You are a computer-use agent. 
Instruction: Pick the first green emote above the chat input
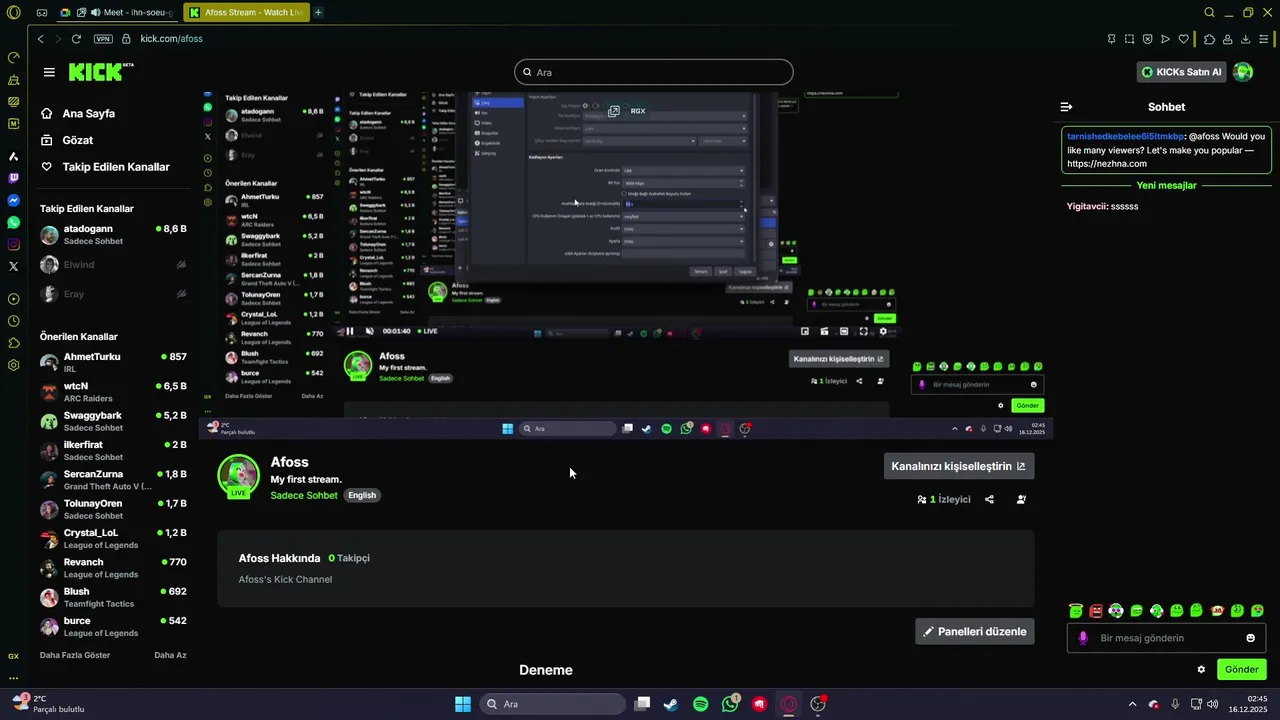(1075, 610)
